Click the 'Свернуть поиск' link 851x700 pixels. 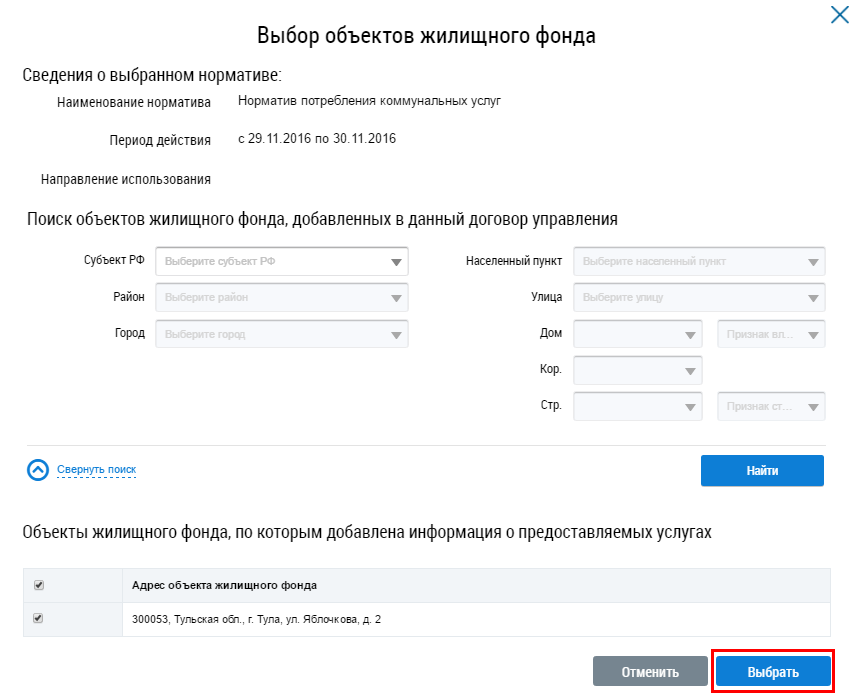pos(96,469)
